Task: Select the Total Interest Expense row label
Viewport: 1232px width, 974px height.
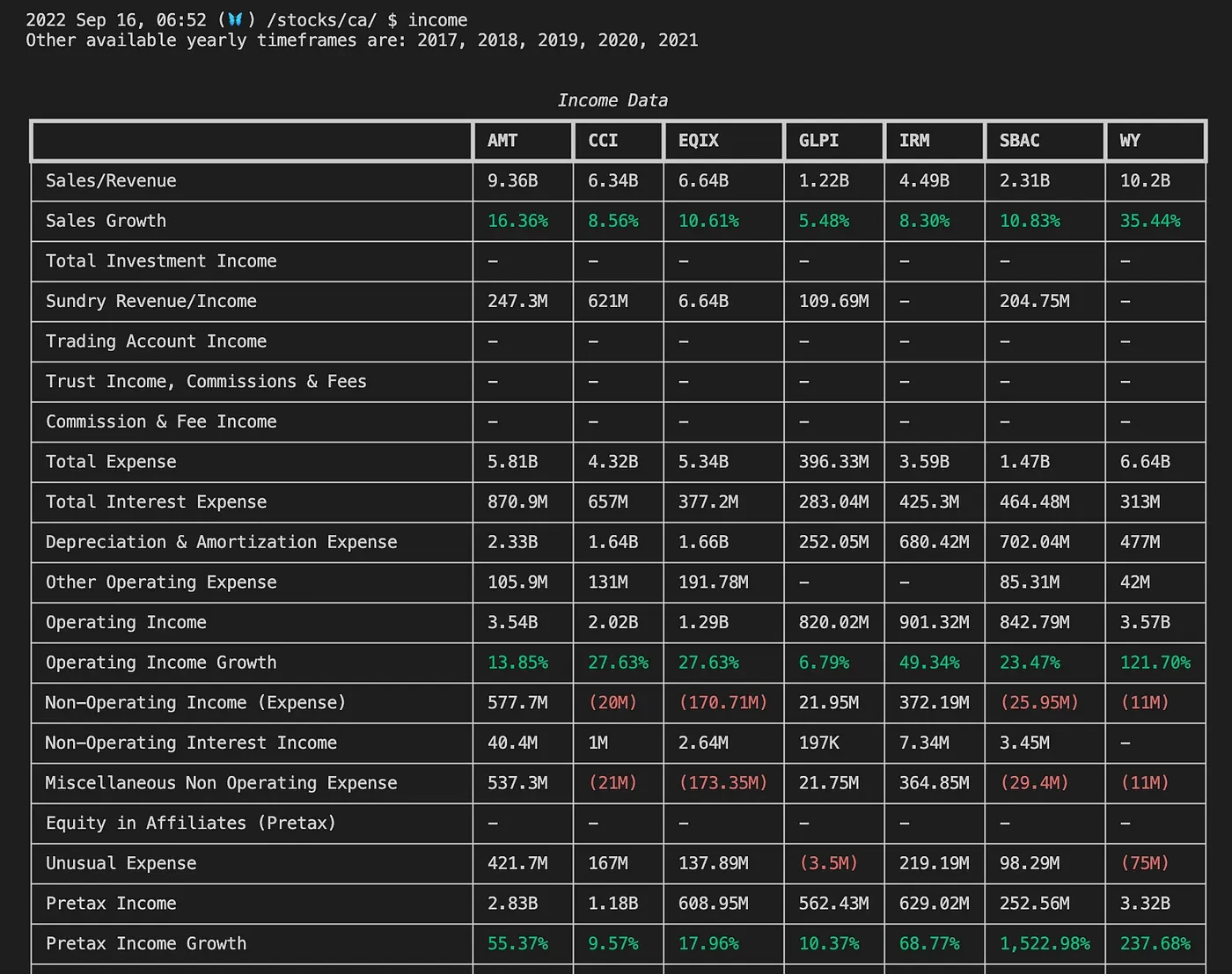Action: 156,502
